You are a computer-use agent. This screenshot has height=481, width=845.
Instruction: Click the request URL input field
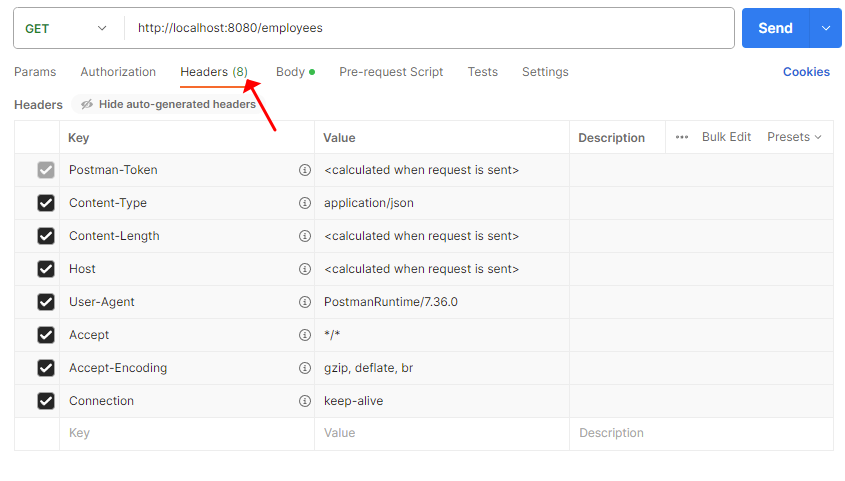point(430,28)
